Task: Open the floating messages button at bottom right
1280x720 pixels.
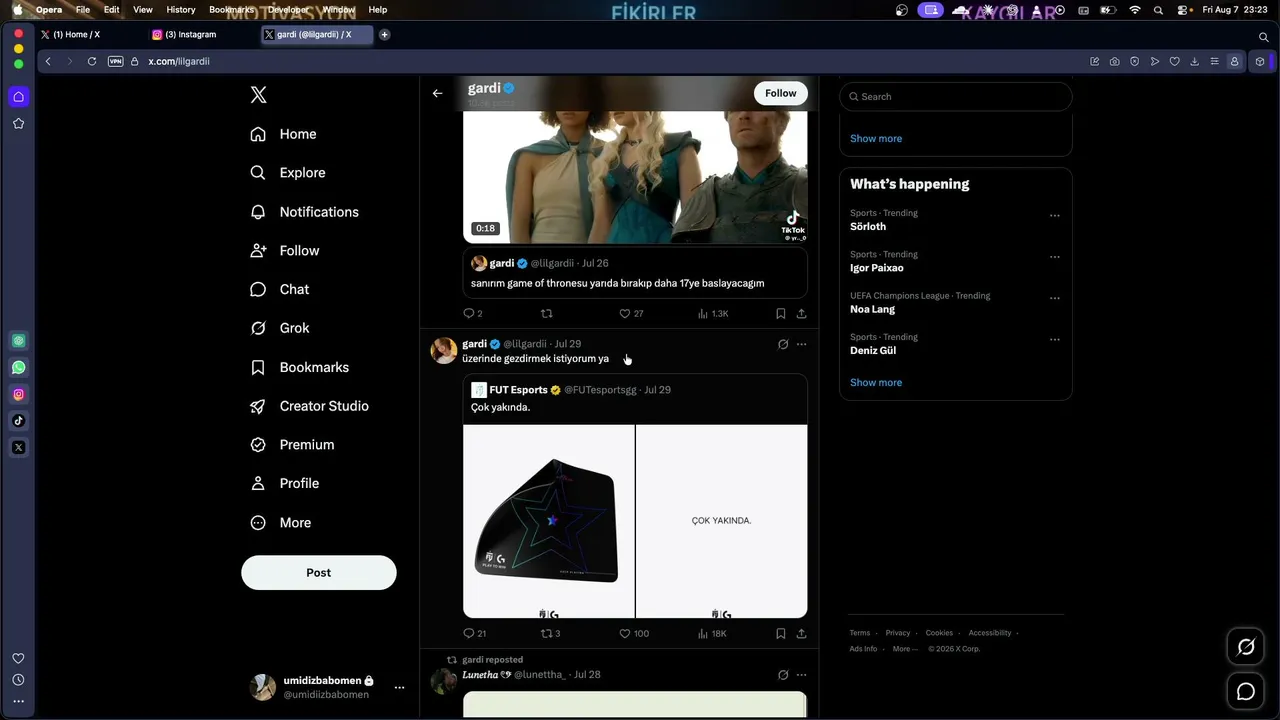Action: (x=1246, y=691)
